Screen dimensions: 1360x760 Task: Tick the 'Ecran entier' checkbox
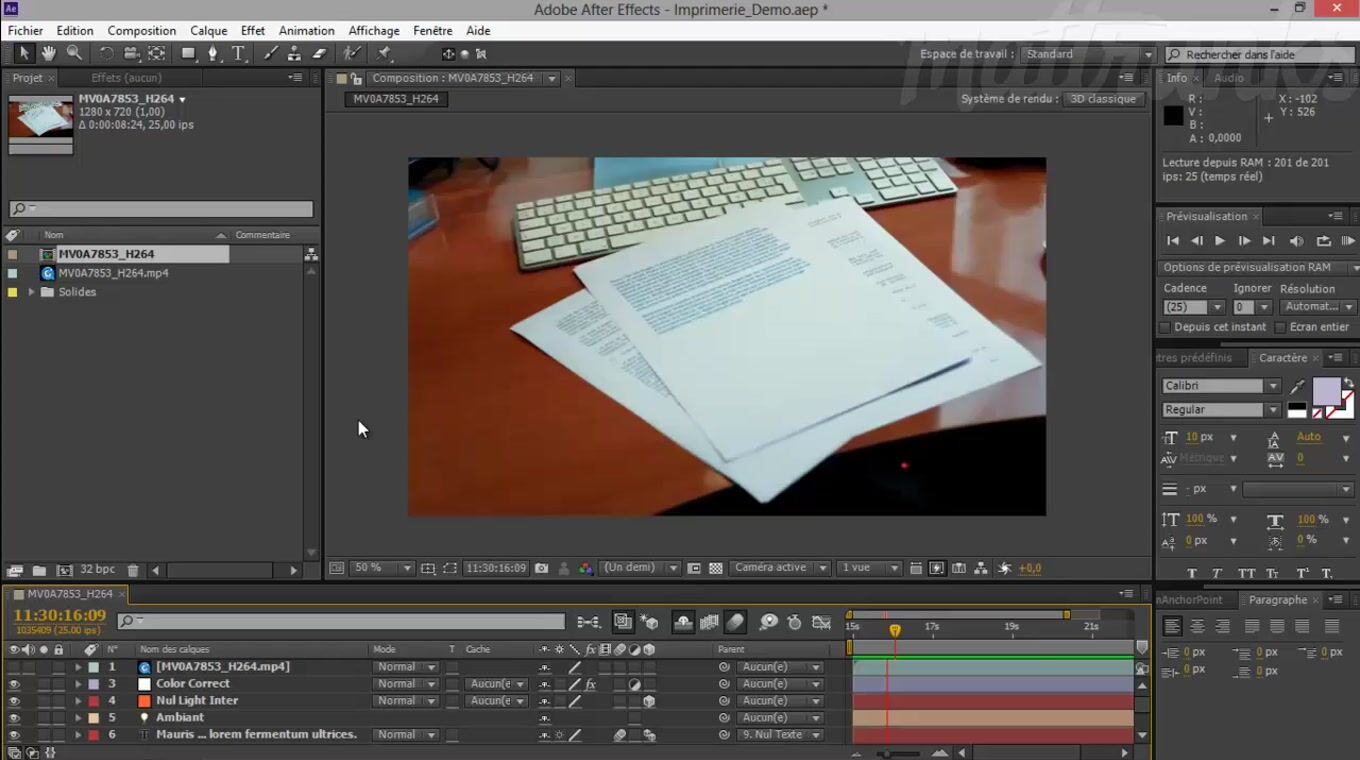click(x=1280, y=327)
